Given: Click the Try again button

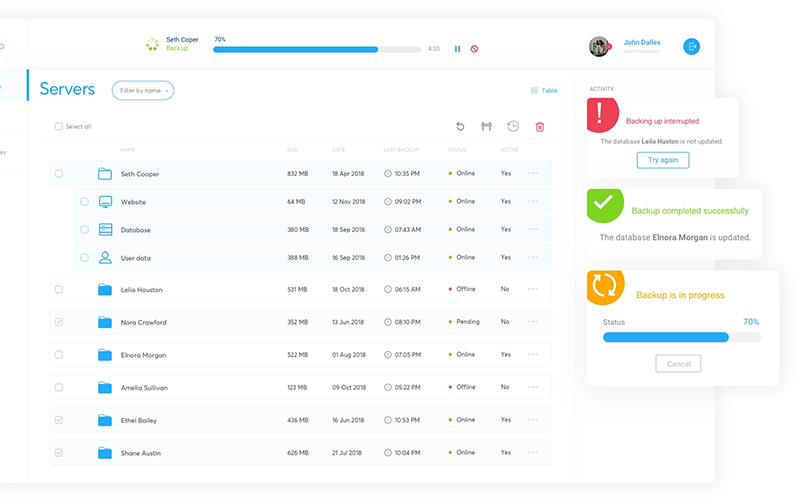Looking at the screenshot, I should point(662,160).
